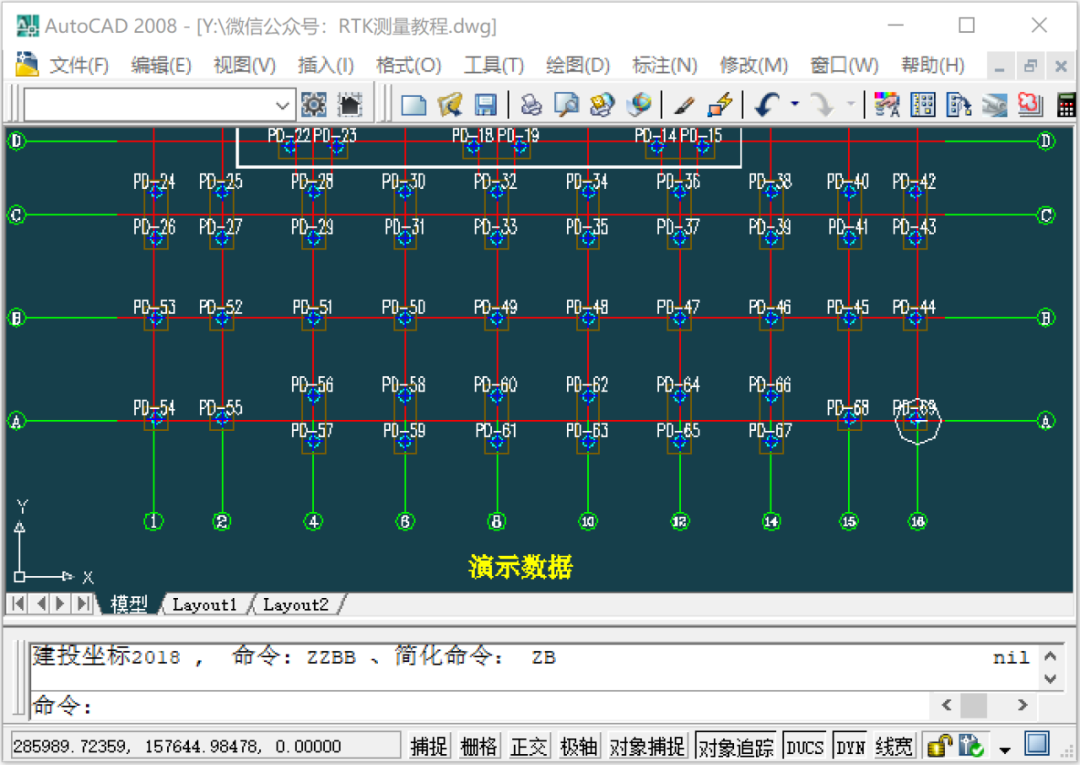Open the Plot Preview tool

pyautogui.click(x=566, y=104)
